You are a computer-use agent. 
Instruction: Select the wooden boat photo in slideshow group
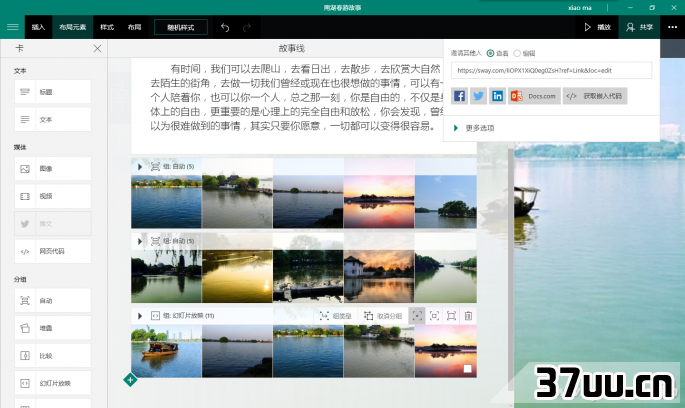click(166, 351)
